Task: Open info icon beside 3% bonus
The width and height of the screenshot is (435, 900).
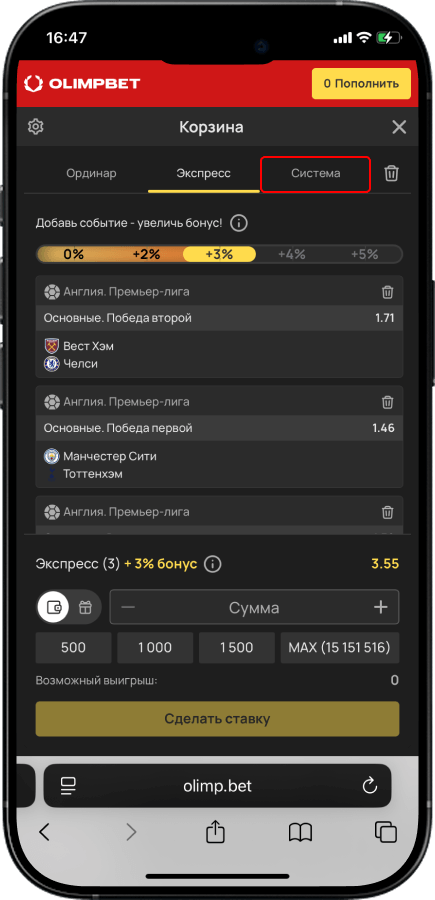Action: (212, 564)
